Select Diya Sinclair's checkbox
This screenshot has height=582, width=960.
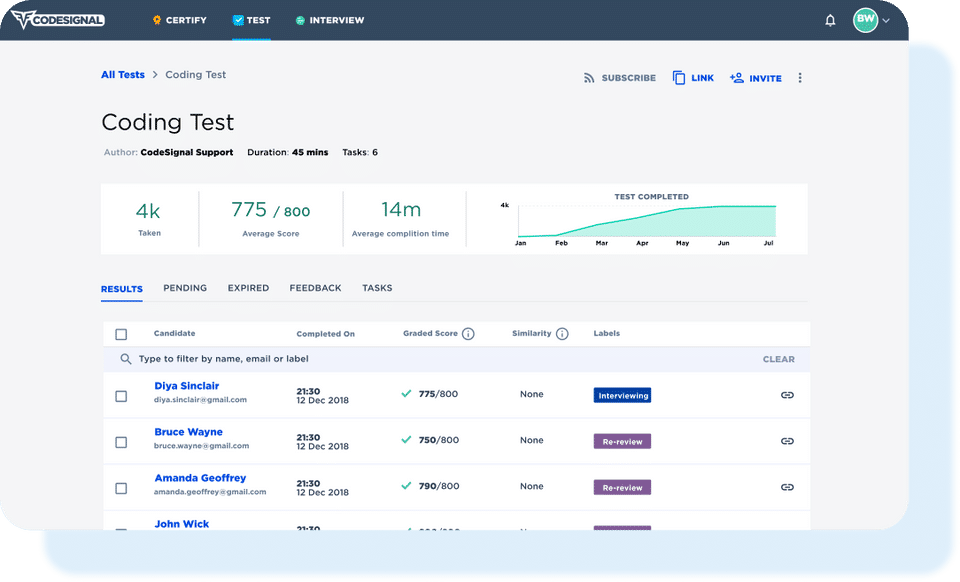pyautogui.click(x=121, y=396)
